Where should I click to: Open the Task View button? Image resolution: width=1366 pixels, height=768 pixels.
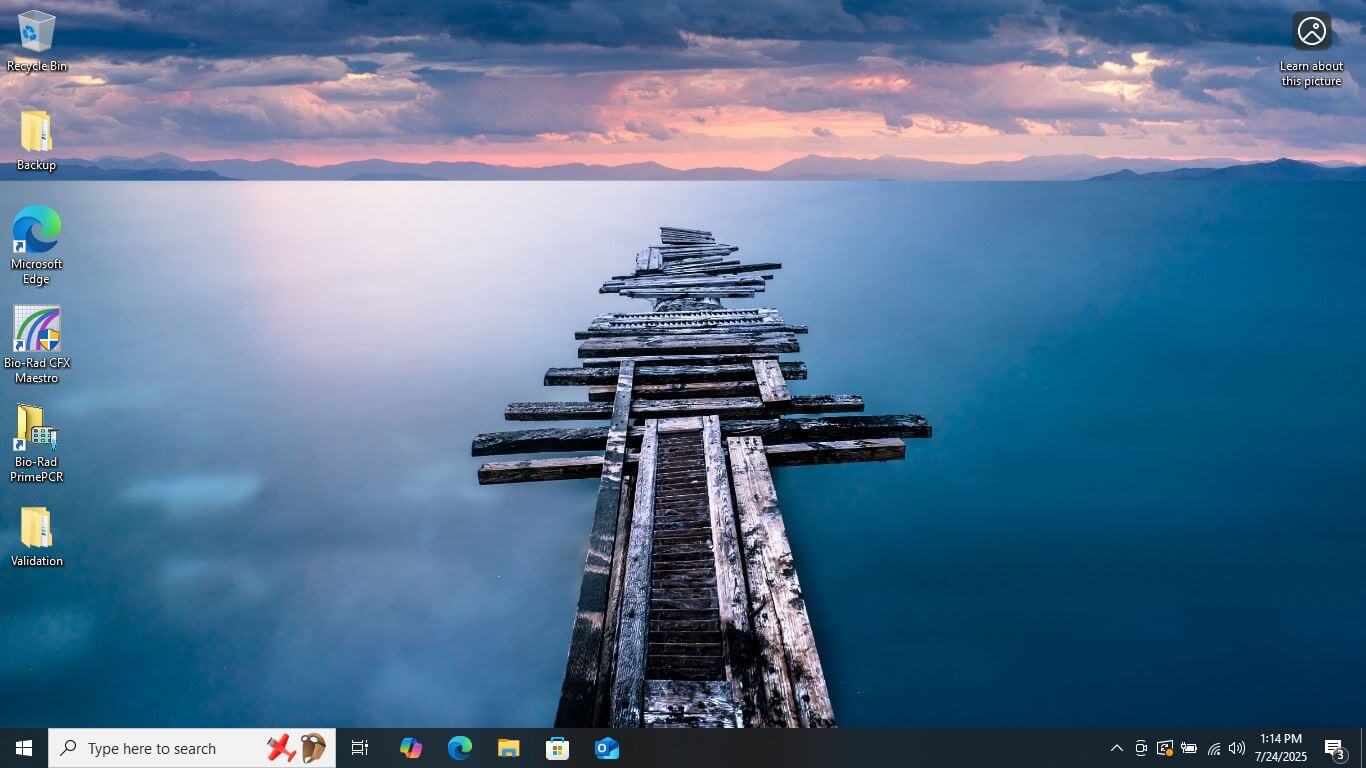coord(360,748)
